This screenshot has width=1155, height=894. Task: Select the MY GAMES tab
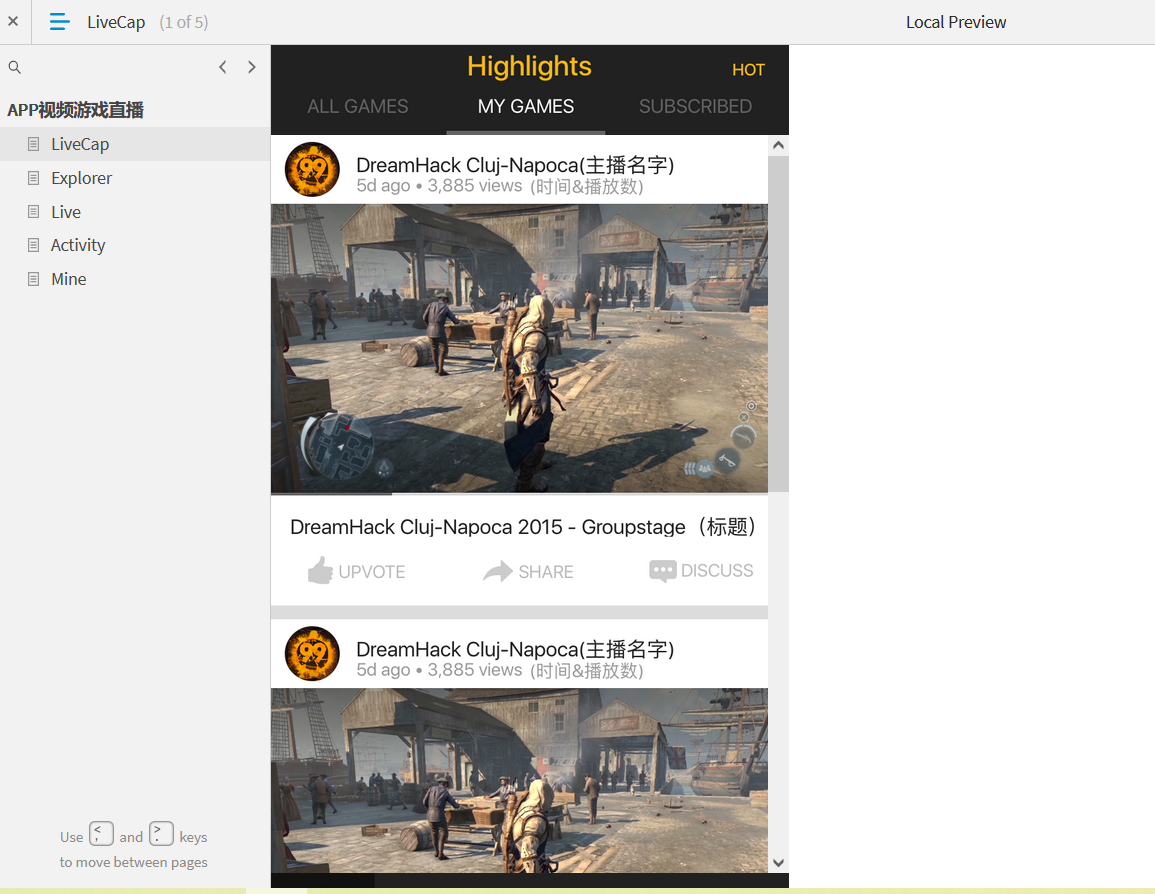[525, 107]
